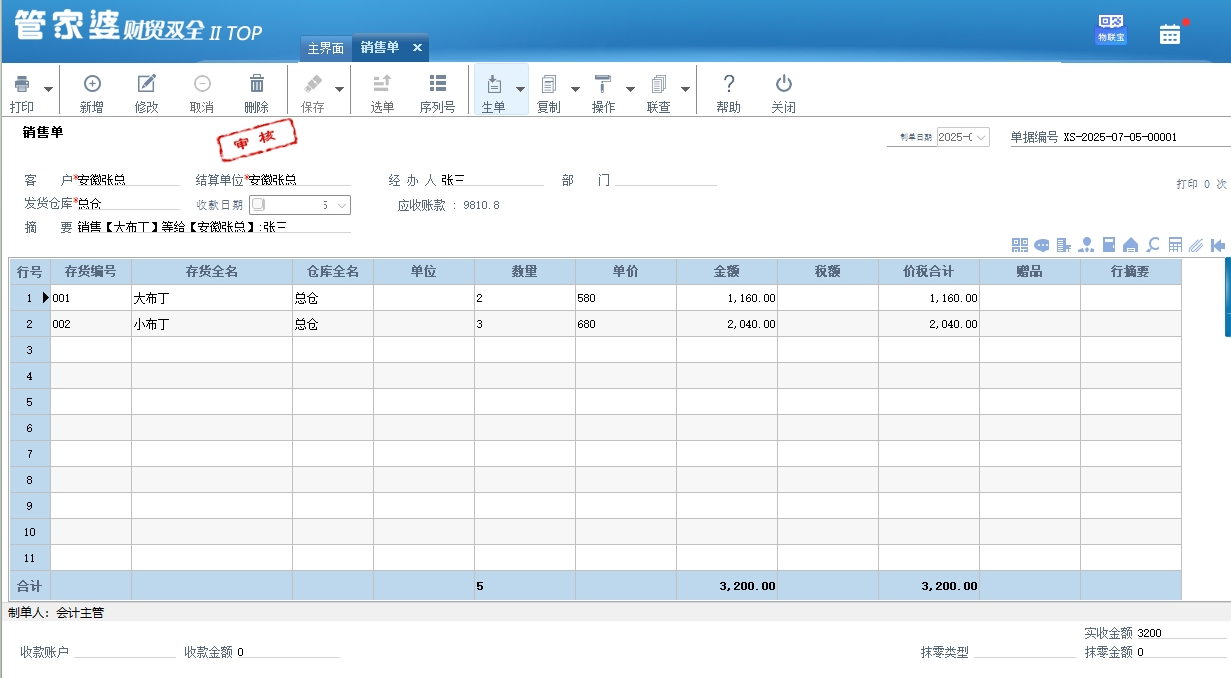Click the 存货全名 column header
1231x678 pixels.
[212, 271]
